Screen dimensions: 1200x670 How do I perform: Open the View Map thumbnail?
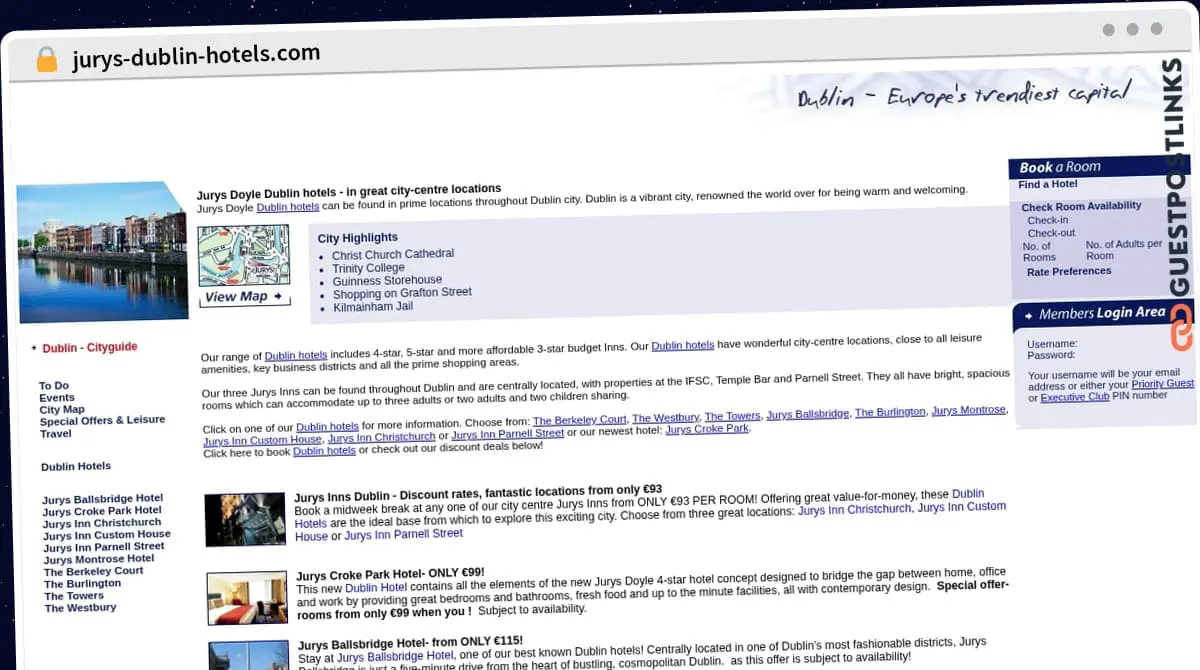point(244,255)
